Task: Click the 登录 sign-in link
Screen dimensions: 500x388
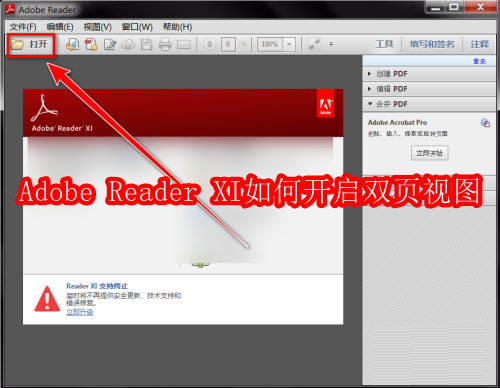Action: pyautogui.click(x=479, y=61)
